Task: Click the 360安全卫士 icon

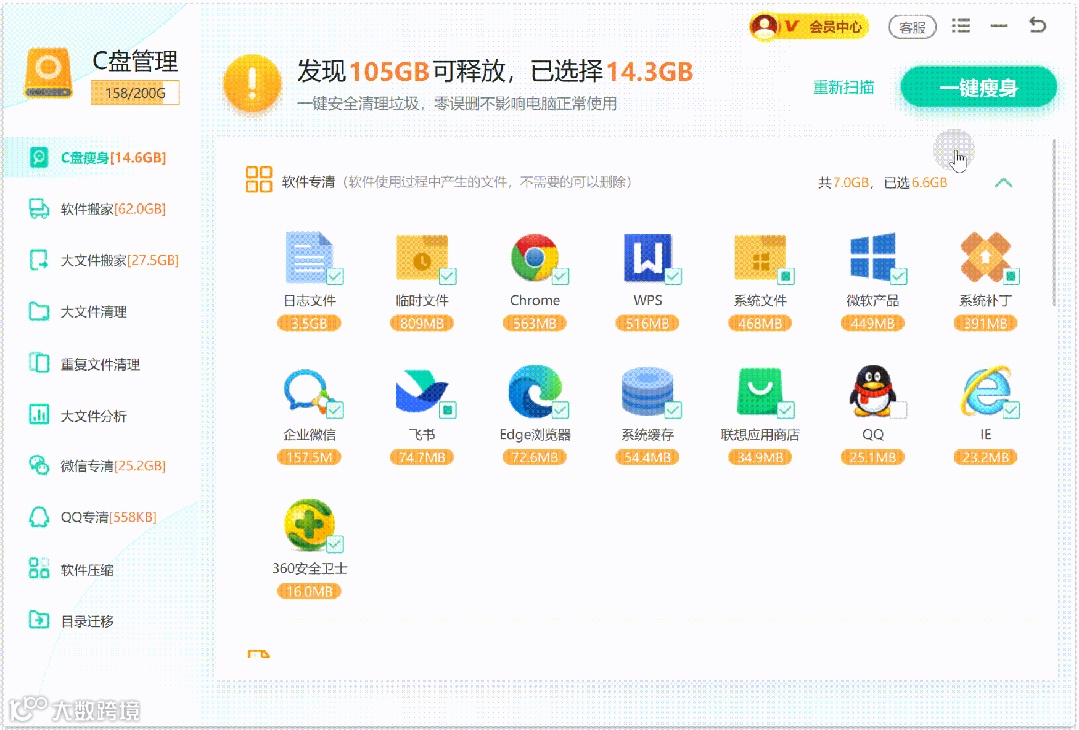Action: click(x=309, y=525)
